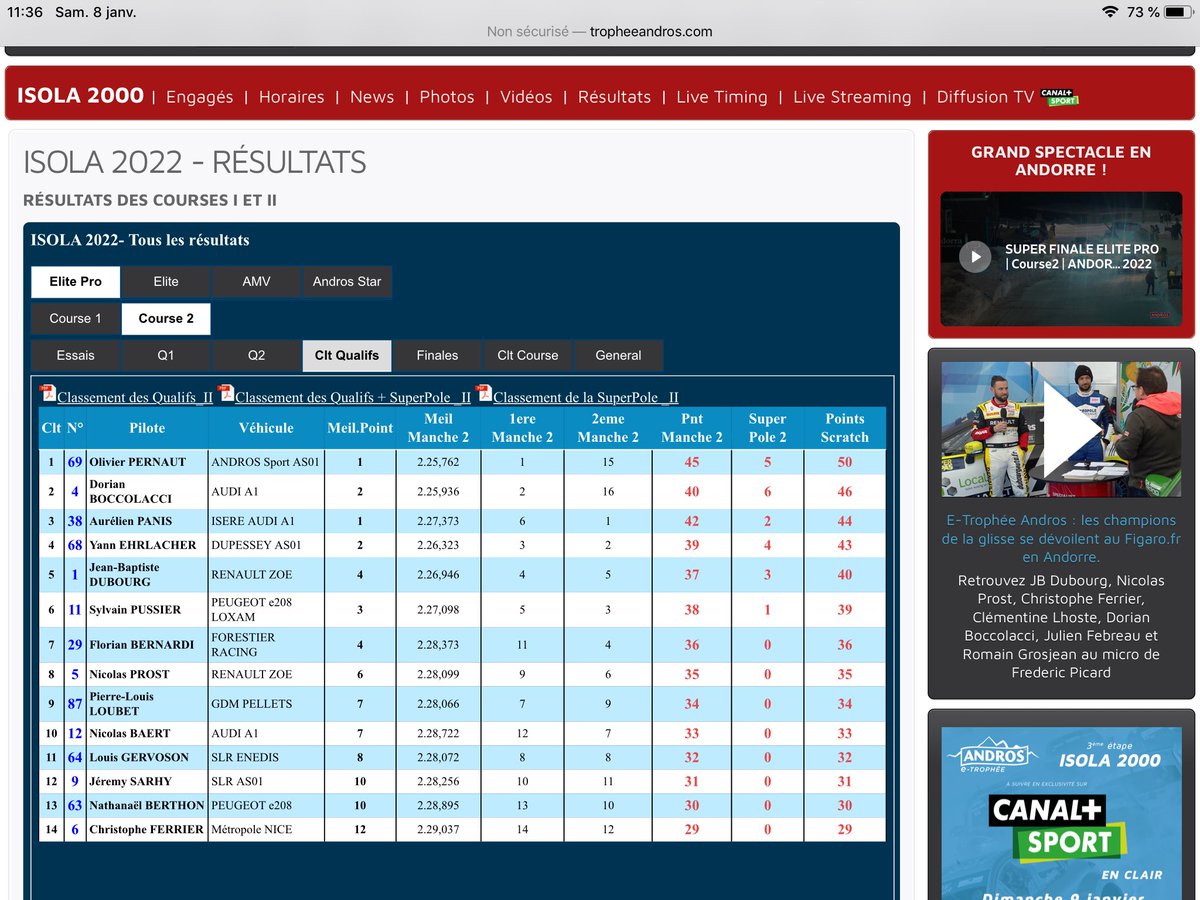This screenshot has height=900, width=1200.
Task: Click the Véhicule column header
Action: 266,428
